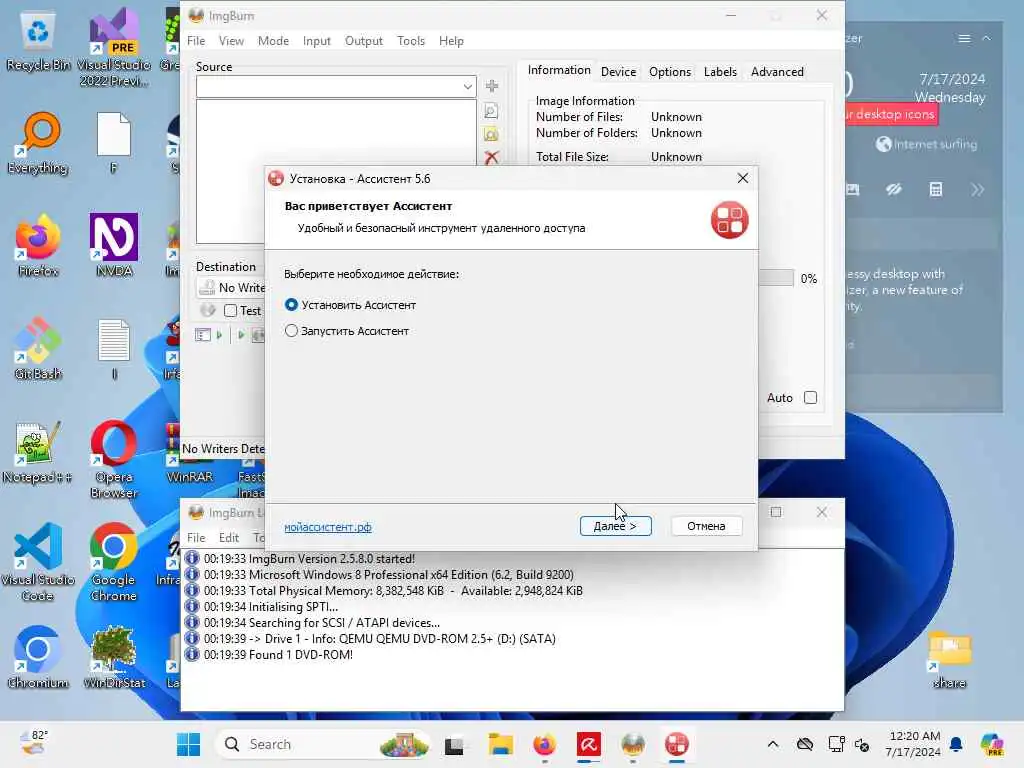
Task: Open the Everything desktop icon
Action: tap(38, 144)
